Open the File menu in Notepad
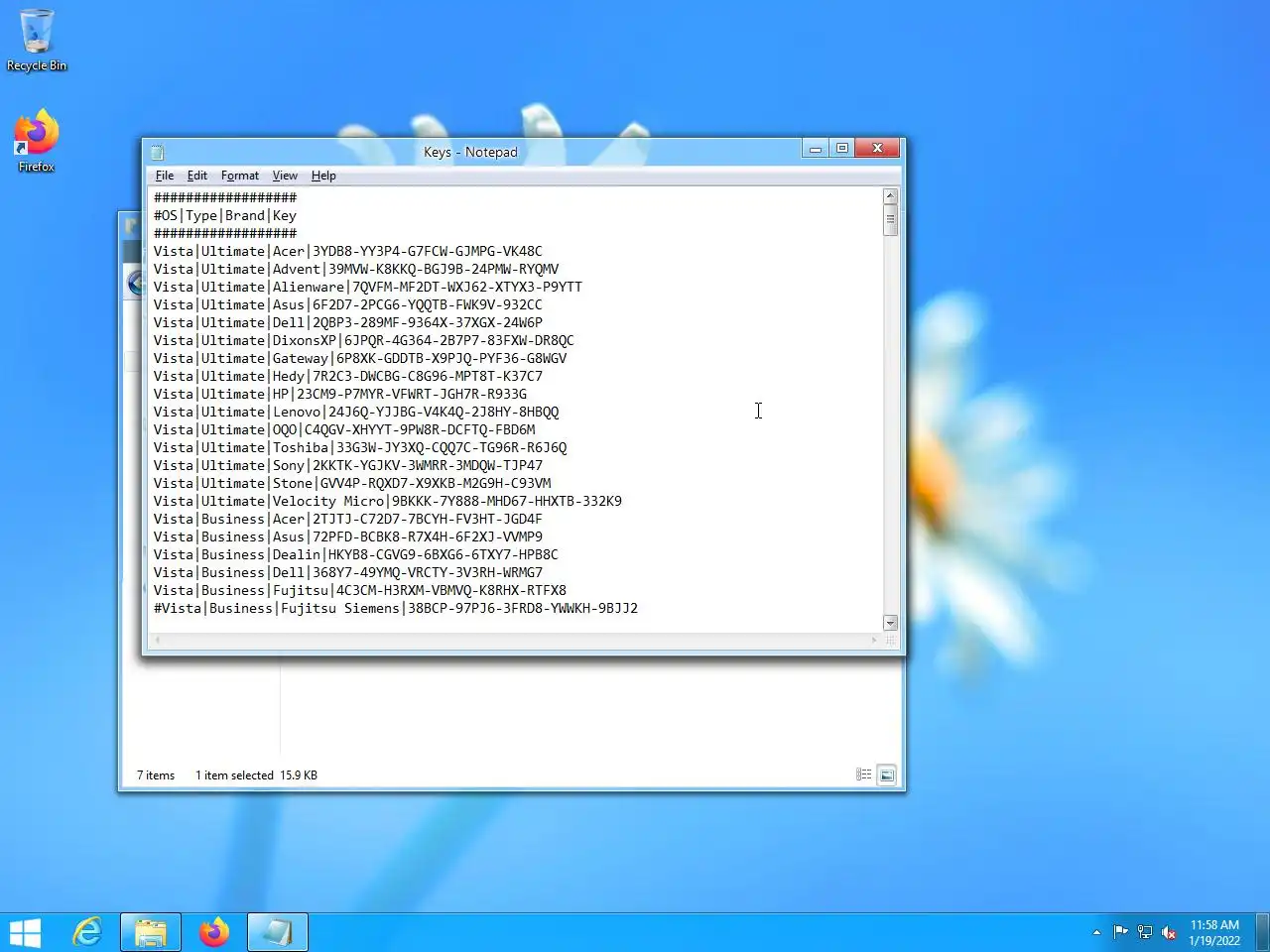The image size is (1270, 952). (165, 176)
